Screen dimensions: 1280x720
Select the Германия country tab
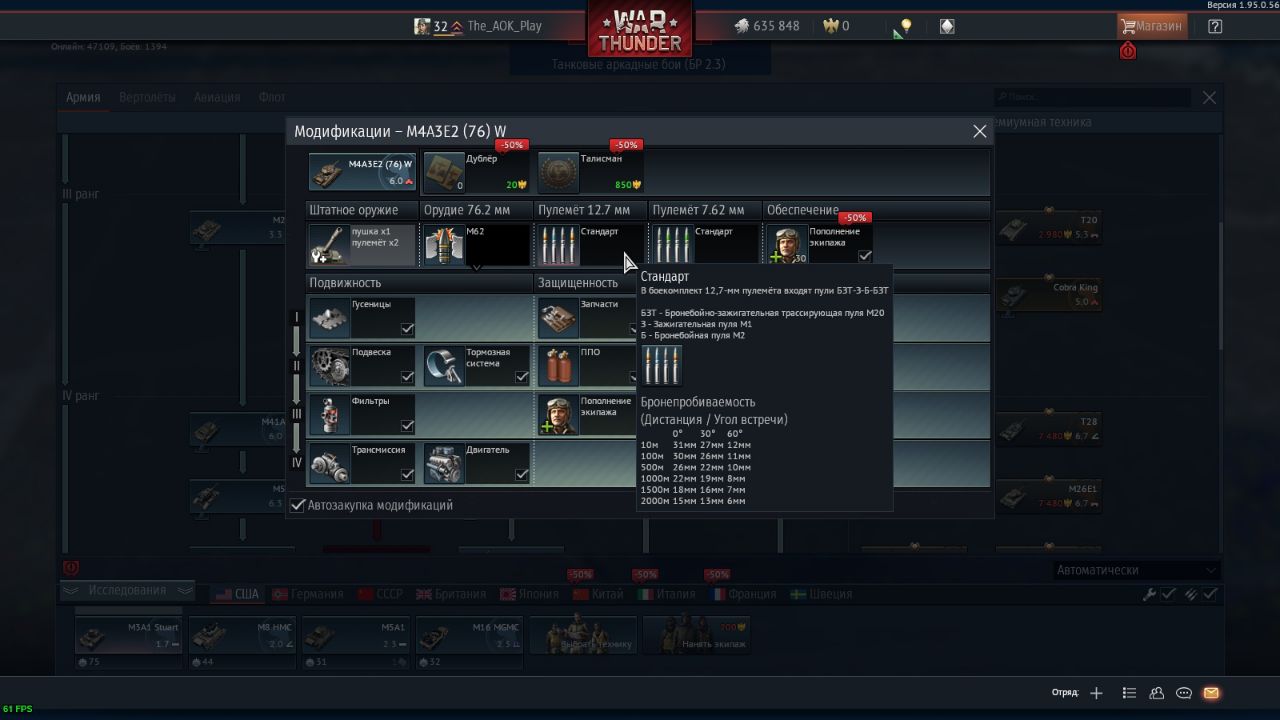307,594
